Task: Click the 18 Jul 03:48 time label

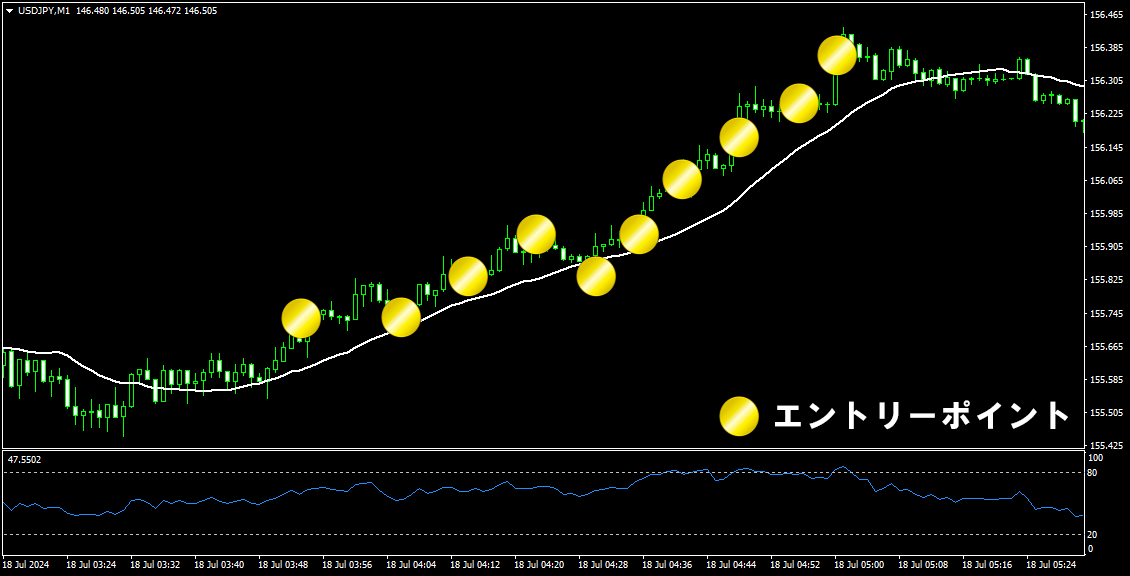Action: [283, 564]
